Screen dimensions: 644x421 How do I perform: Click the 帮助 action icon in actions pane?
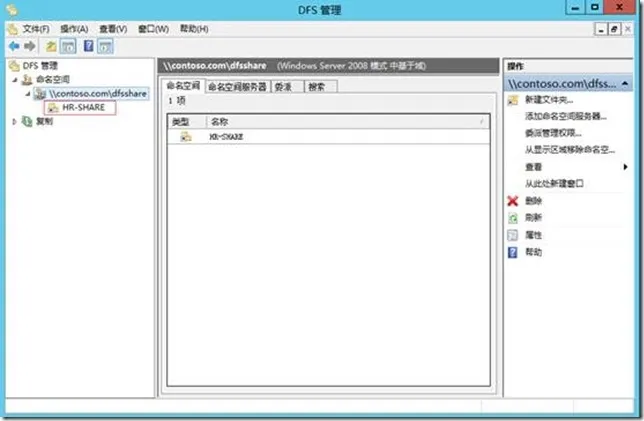[x=513, y=252]
